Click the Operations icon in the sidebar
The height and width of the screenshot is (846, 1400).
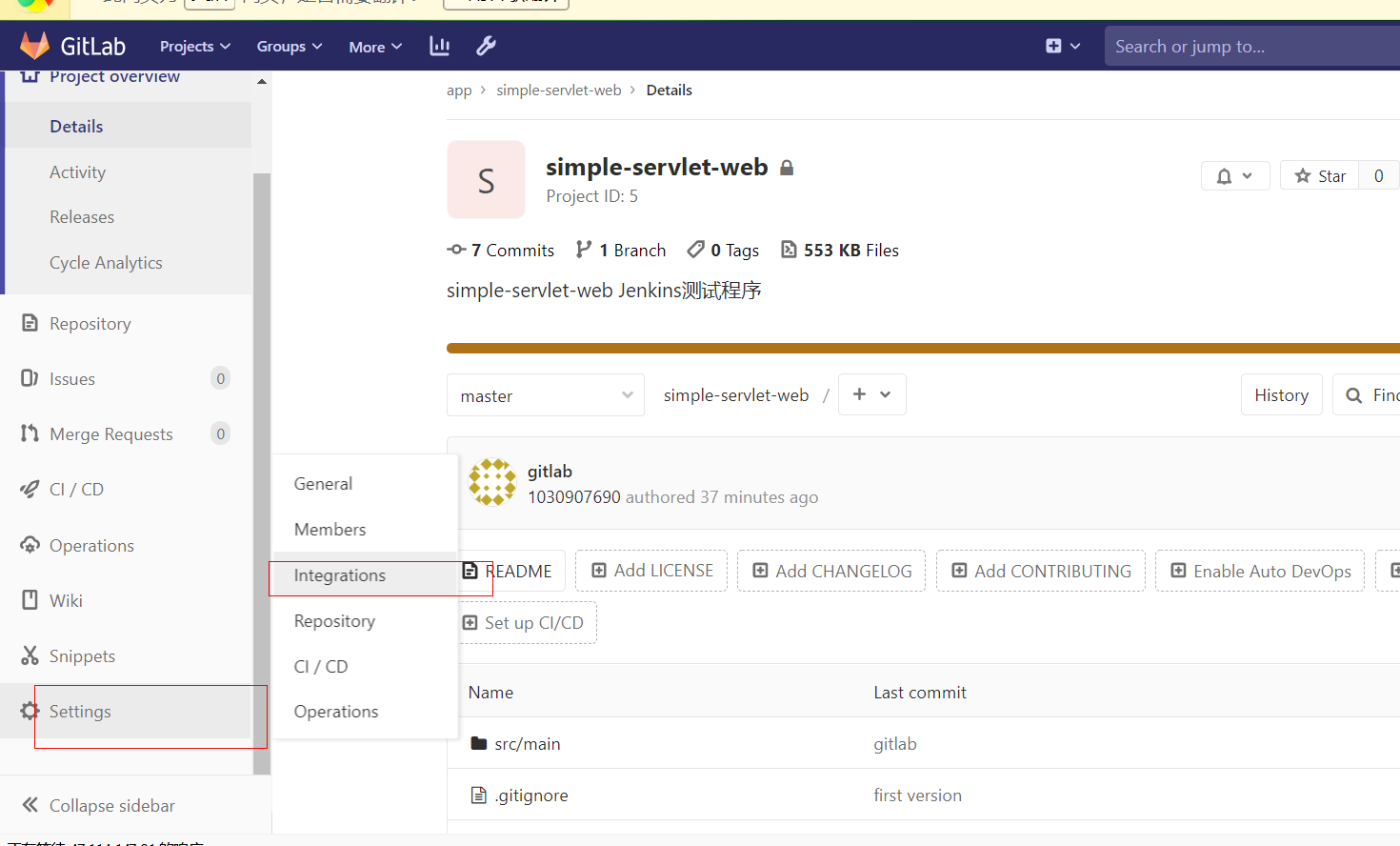click(30, 545)
